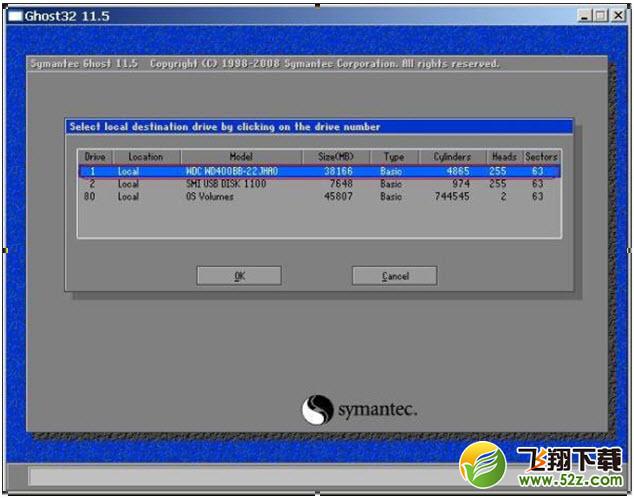The image size is (634, 499).
Task: Click the Heads column header
Action: [505, 156]
